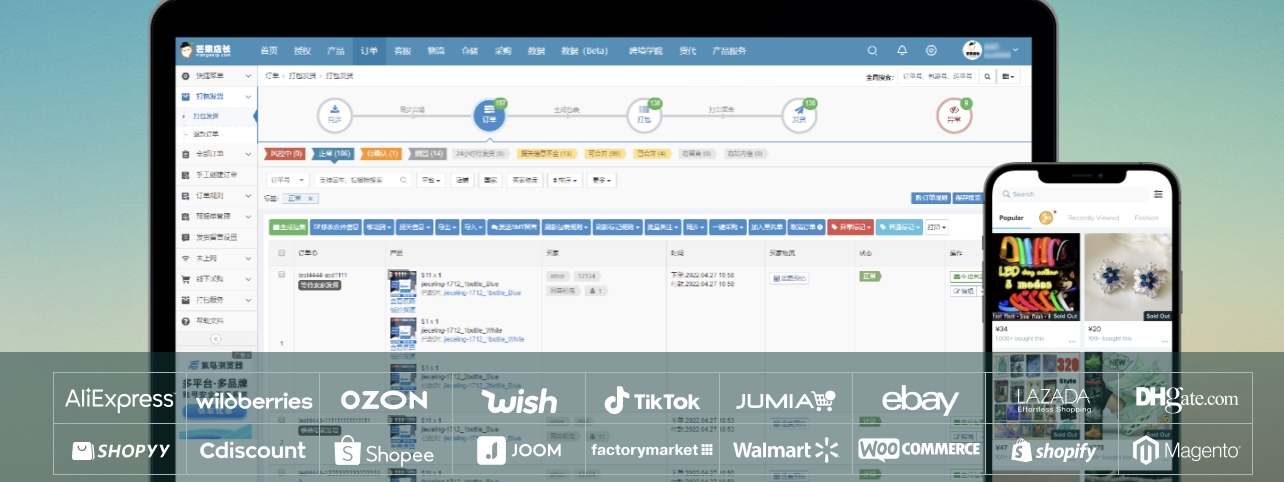Click the 打包服务 sidebar icon
The height and width of the screenshot is (482, 1284).
(186, 300)
